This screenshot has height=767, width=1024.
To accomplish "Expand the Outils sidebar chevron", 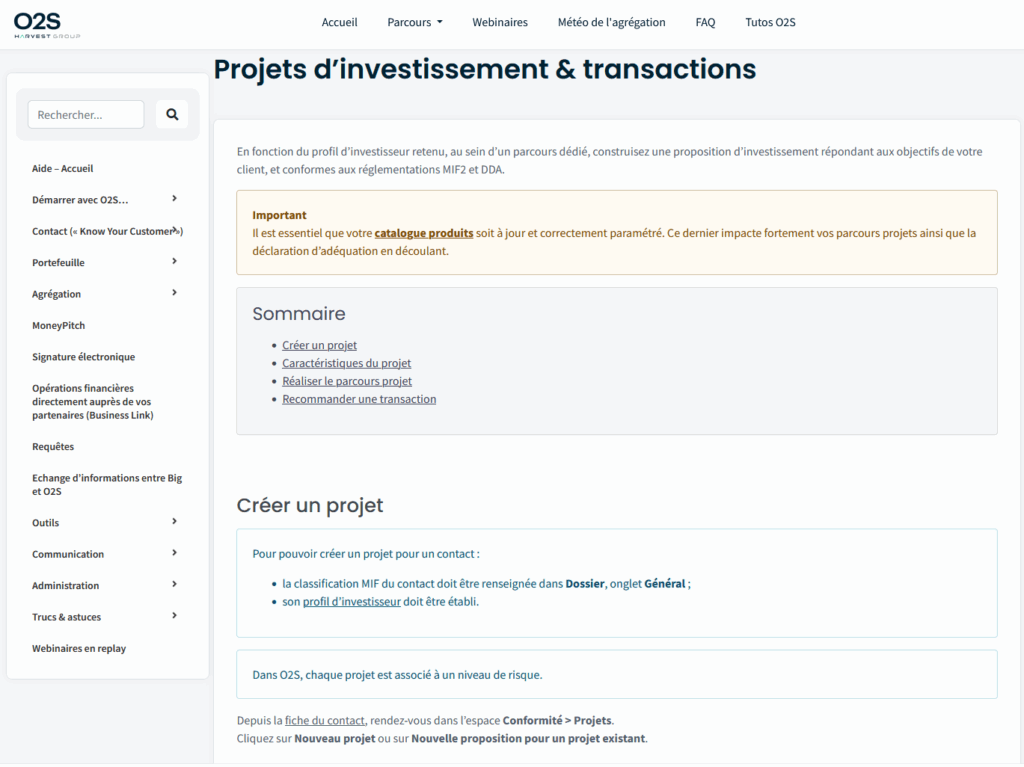I will tap(174, 522).
